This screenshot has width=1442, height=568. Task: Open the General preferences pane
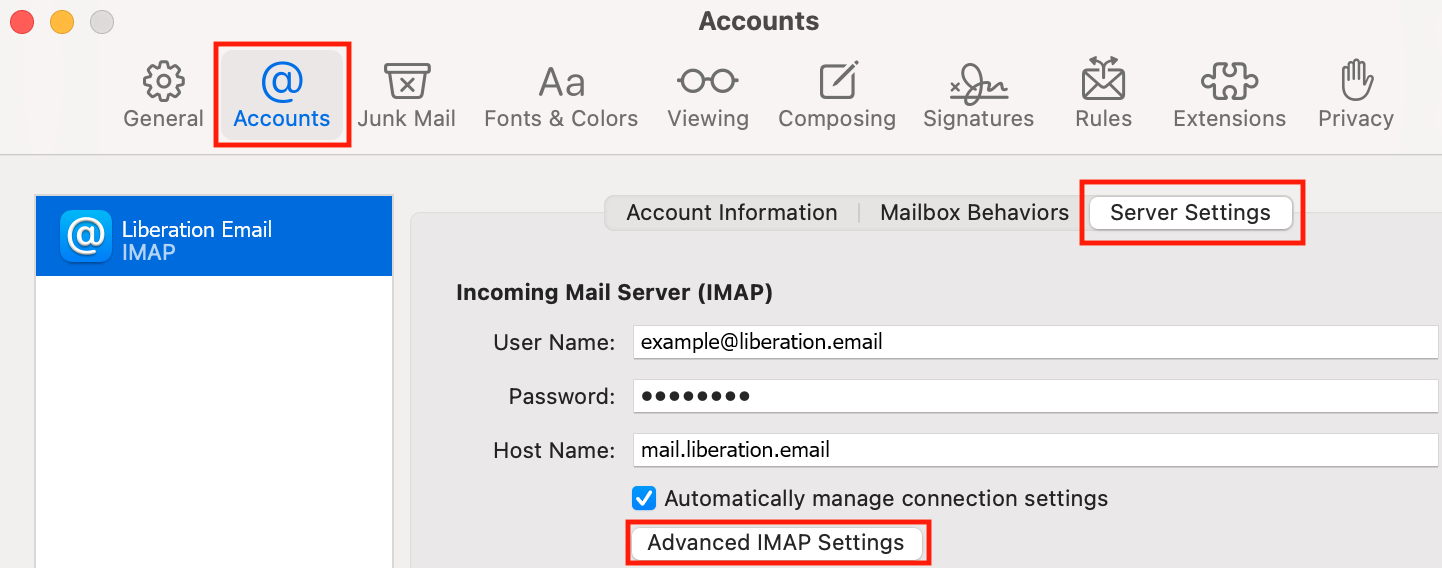click(x=163, y=95)
